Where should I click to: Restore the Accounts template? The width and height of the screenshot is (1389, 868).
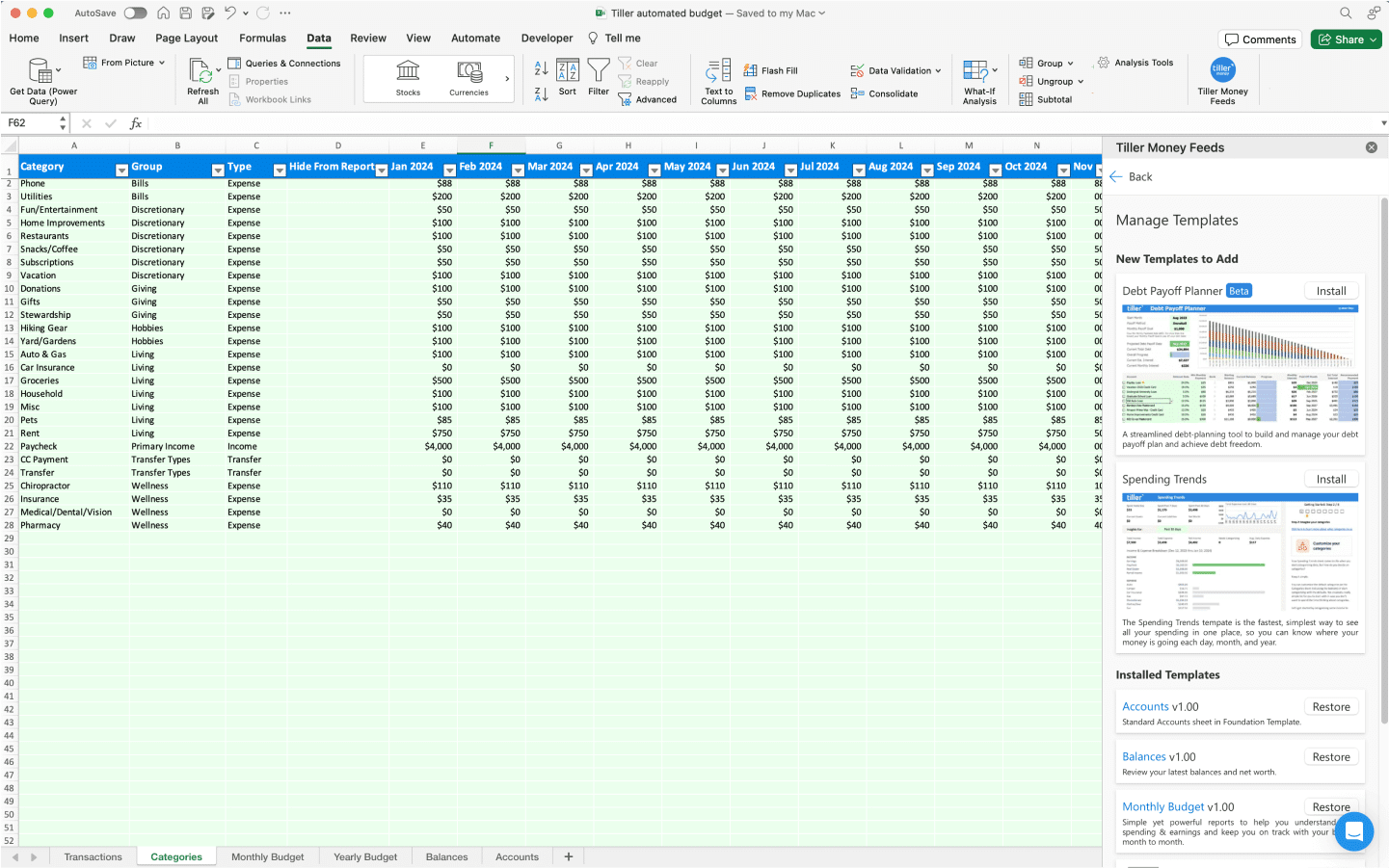point(1331,706)
